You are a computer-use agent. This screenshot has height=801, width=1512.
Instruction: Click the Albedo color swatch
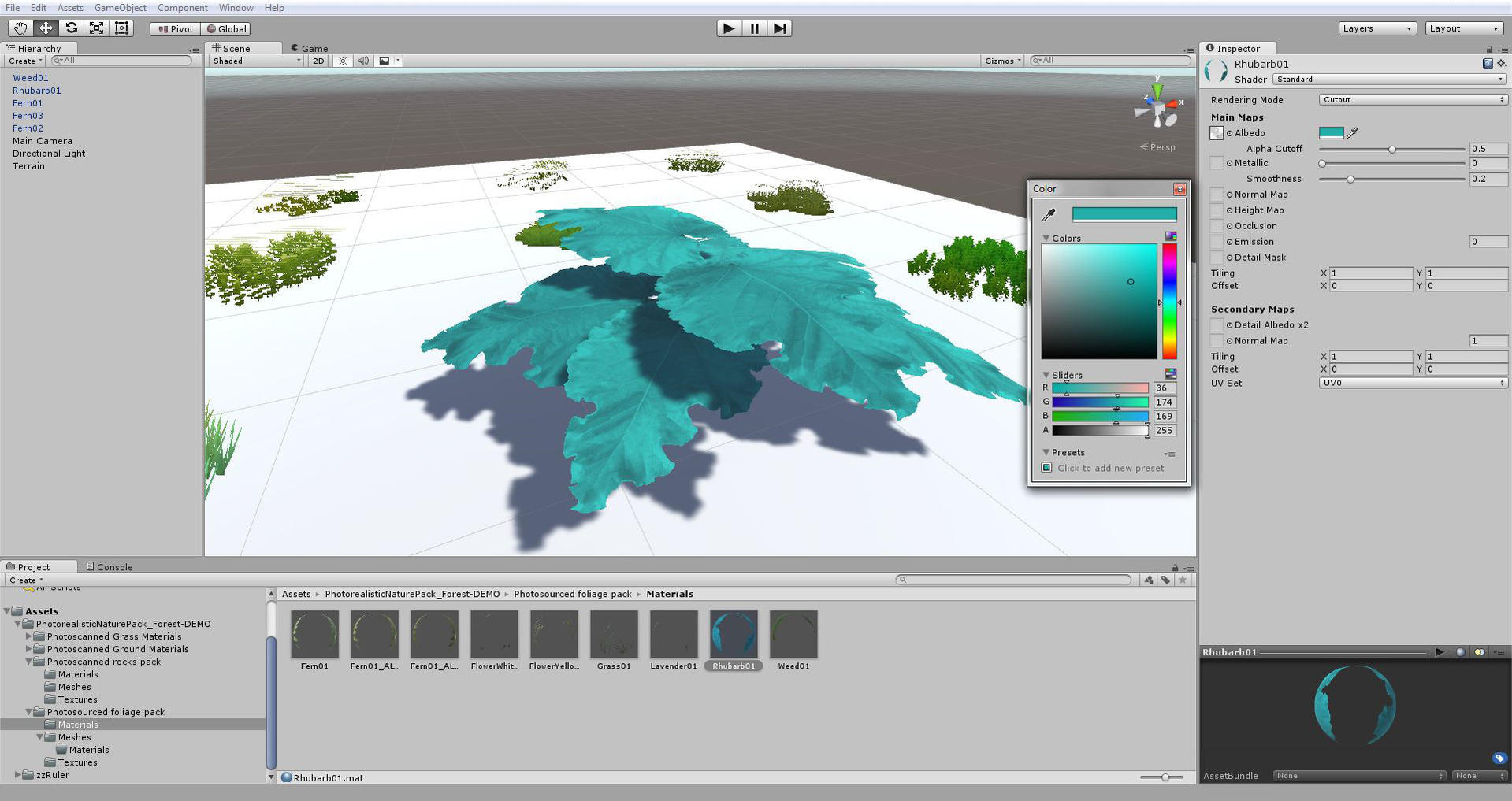point(1331,133)
